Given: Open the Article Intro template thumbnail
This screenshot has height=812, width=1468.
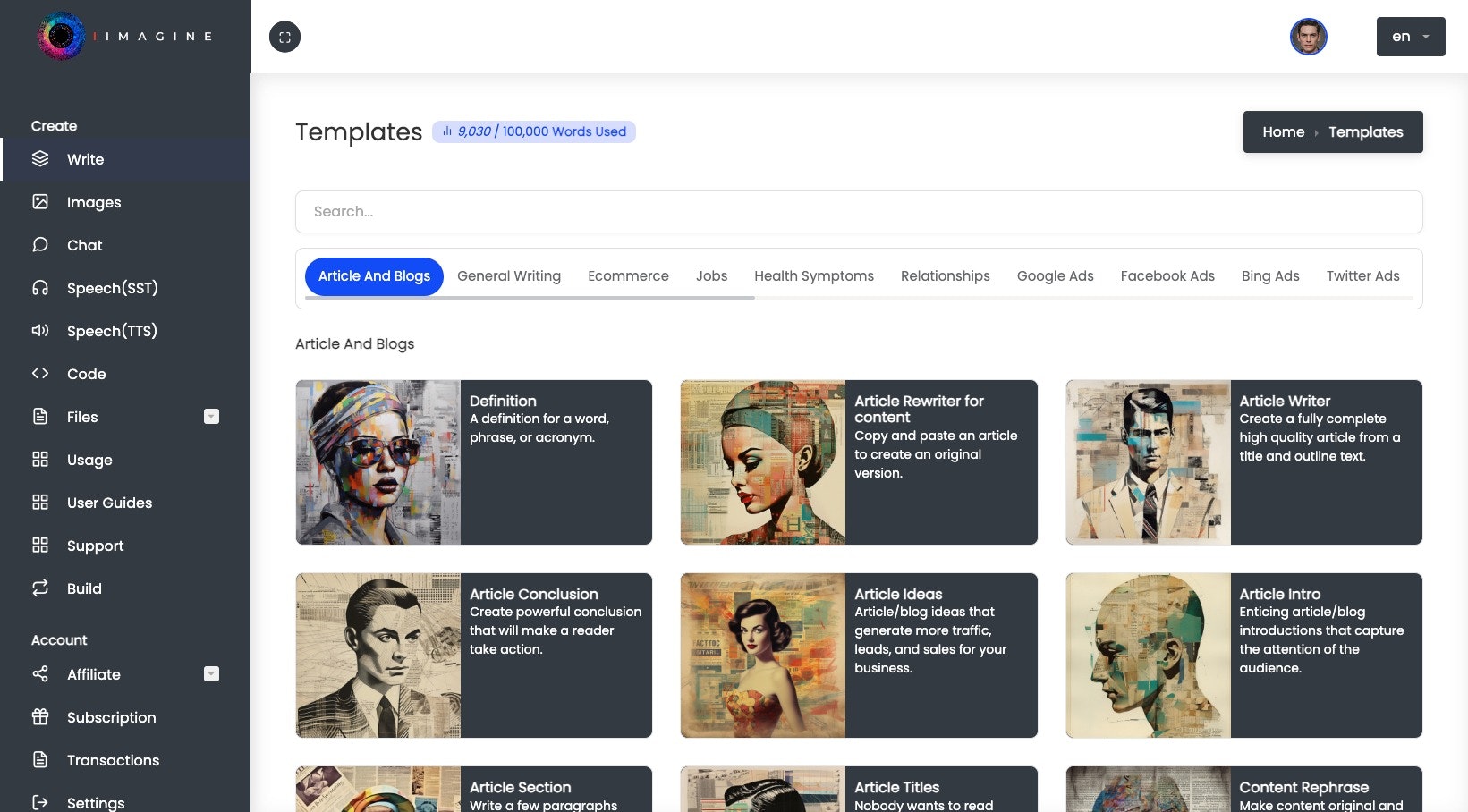Looking at the screenshot, I should (1149, 656).
